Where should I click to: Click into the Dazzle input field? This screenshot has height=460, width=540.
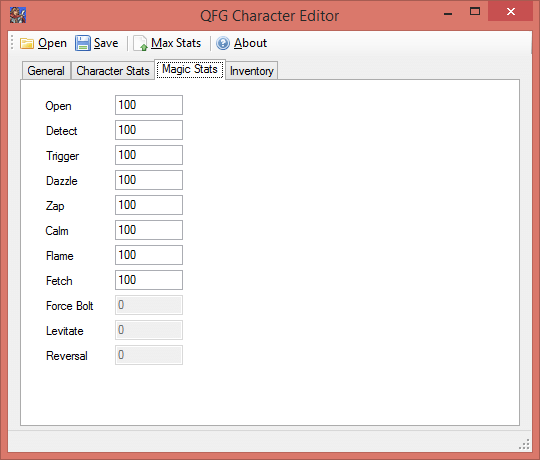point(149,180)
